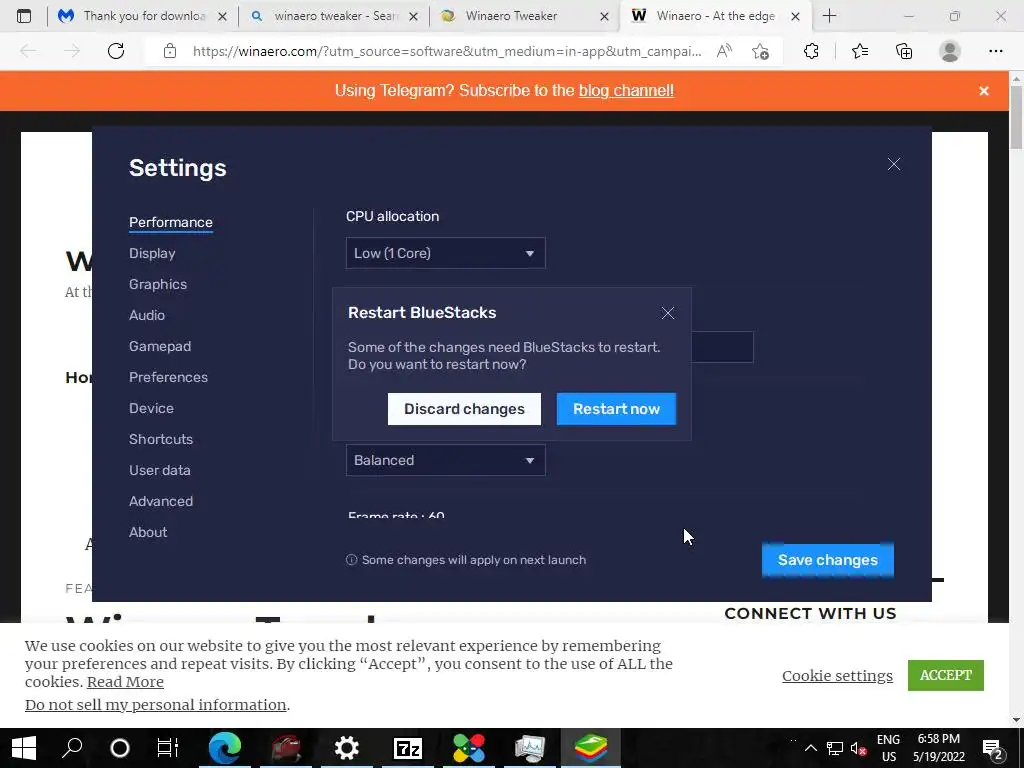The image size is (1024, 768).
Task: Open the BlueStacks taskbar icon
Action: 591,748
